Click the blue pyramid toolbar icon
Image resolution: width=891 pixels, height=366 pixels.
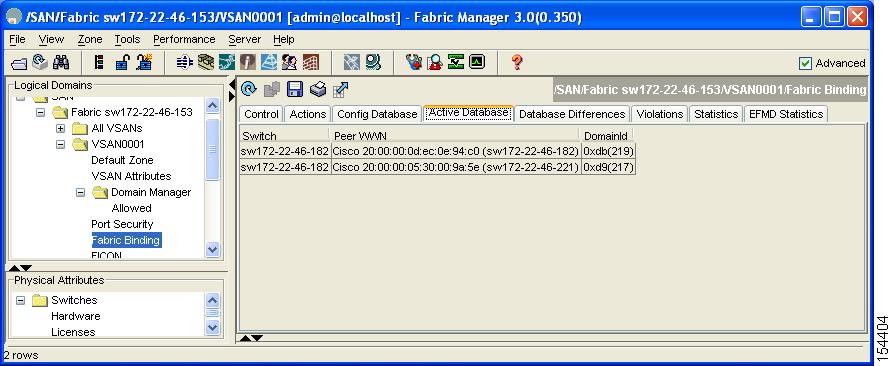(x=269, y=63)
